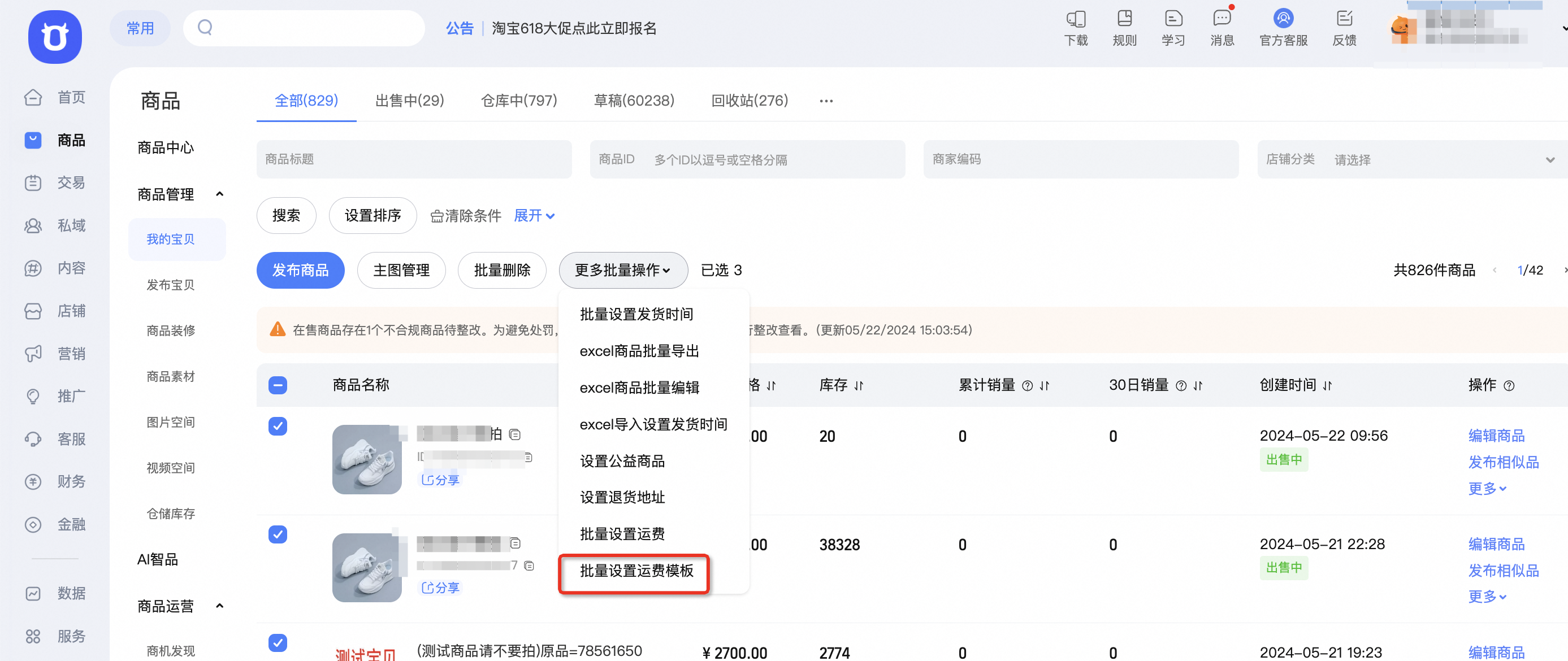Choose 设置退货地址 from the menu
Image resolution: width=1568 pixels, height=661 pixels.
pos(622,497)
